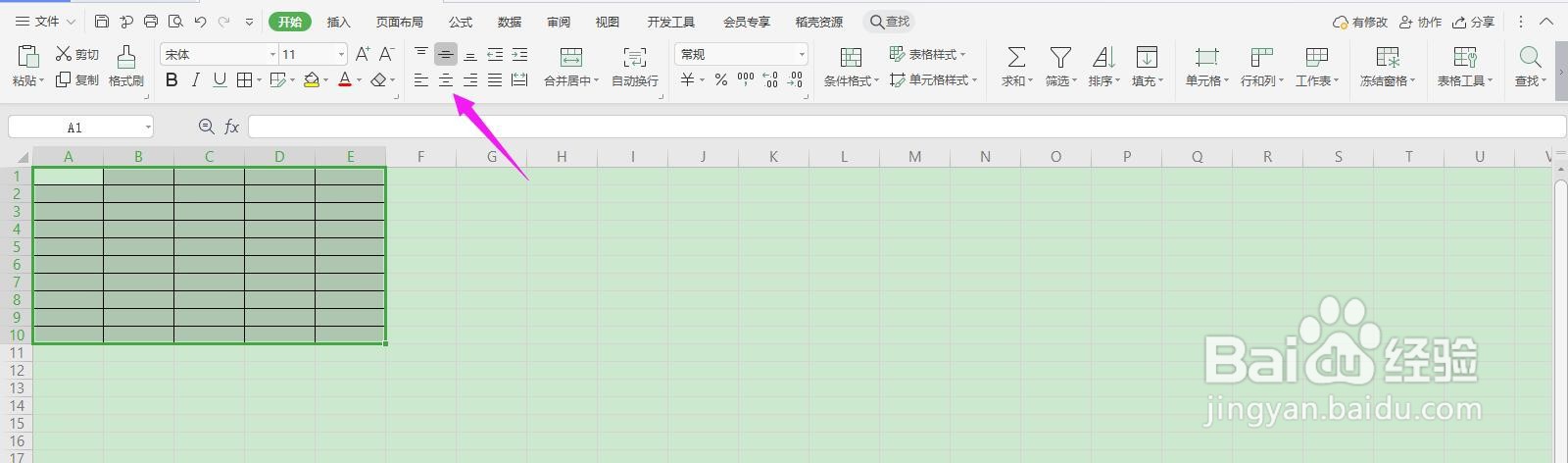Click the 有修改 cloud status button
Screen dimensions: 1568x463
pos(1360,22)
